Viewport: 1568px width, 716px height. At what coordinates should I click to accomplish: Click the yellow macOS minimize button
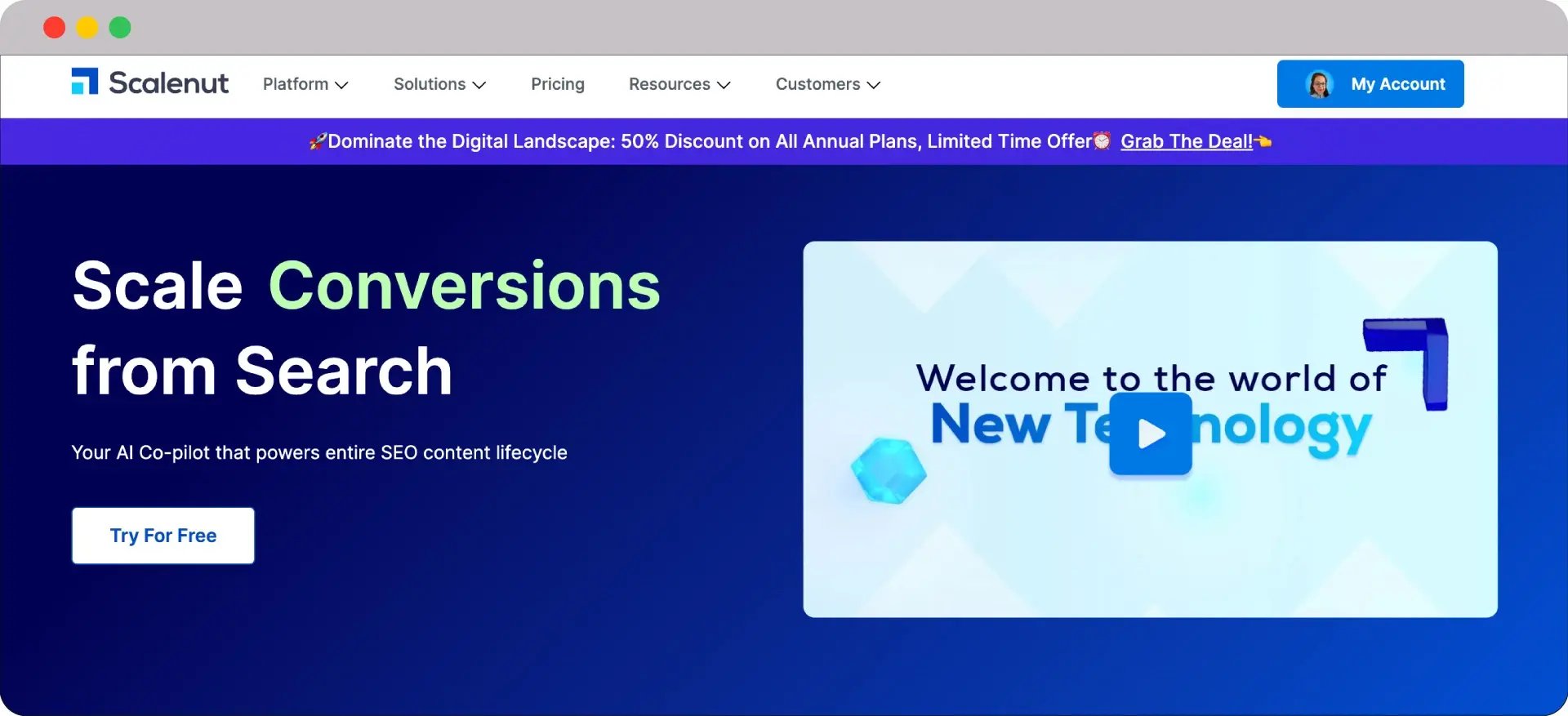pos(87,28)
